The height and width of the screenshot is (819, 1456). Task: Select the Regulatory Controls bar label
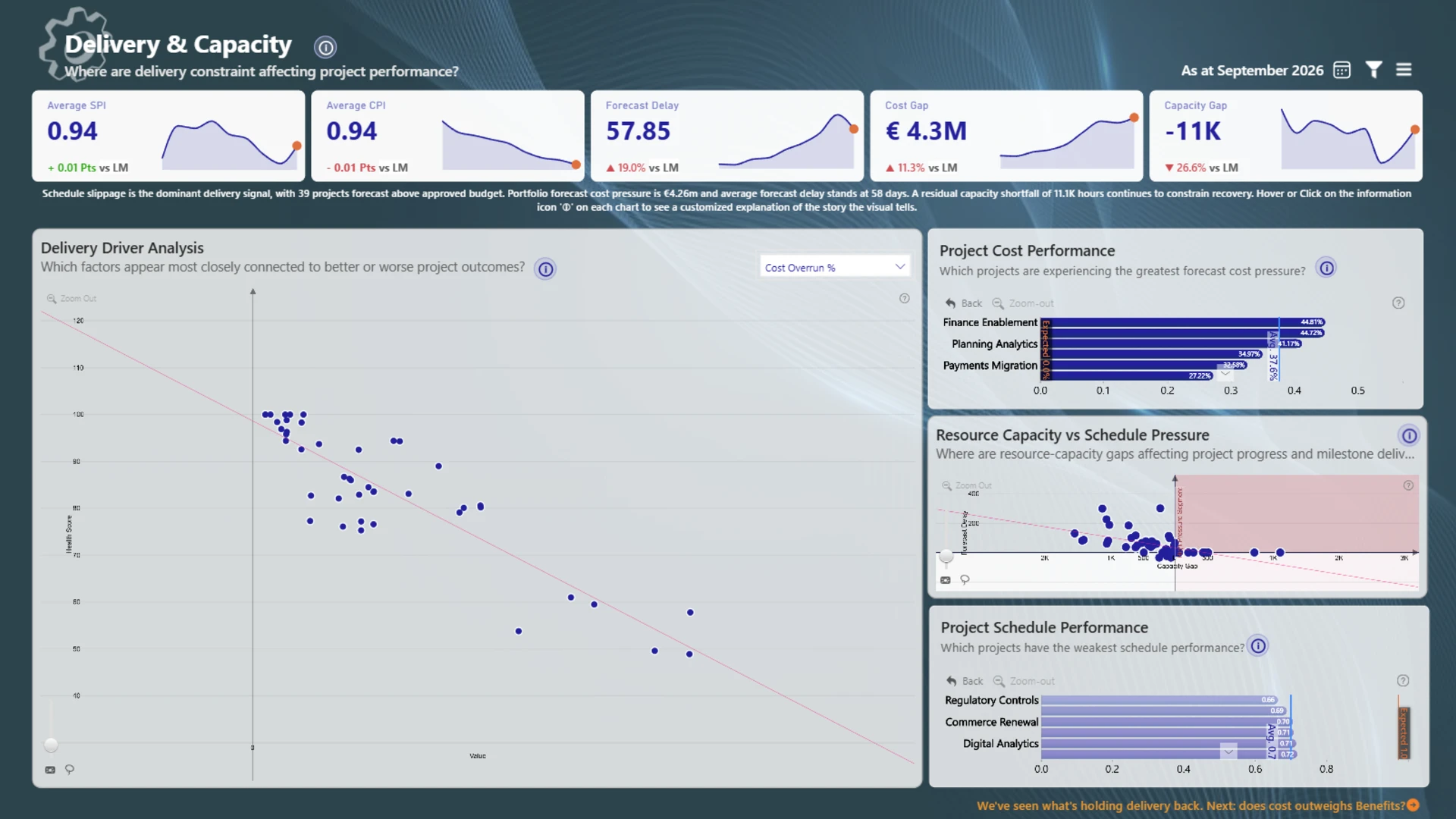(991, 701)
